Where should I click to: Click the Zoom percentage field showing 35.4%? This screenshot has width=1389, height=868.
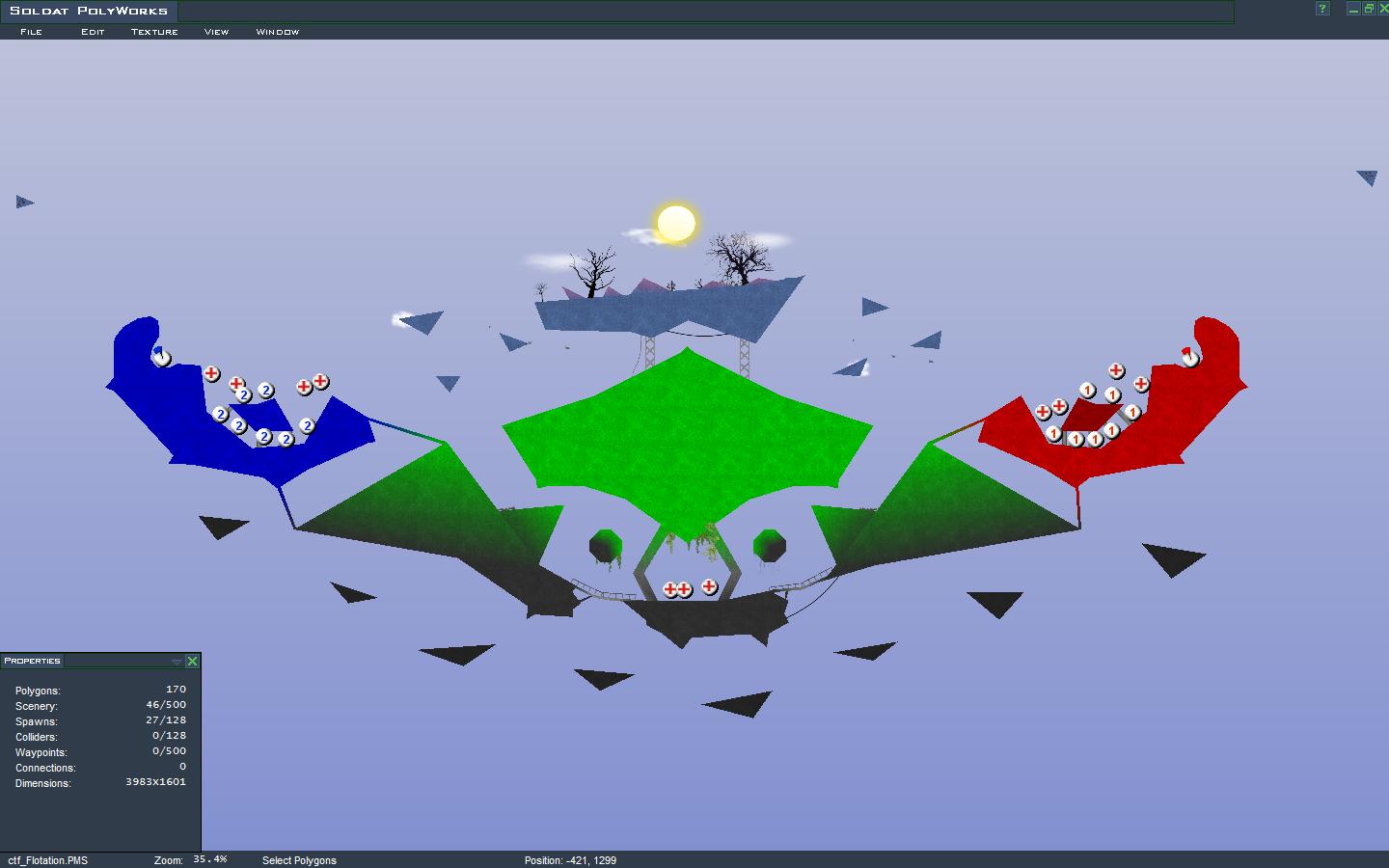pos(209,859)
